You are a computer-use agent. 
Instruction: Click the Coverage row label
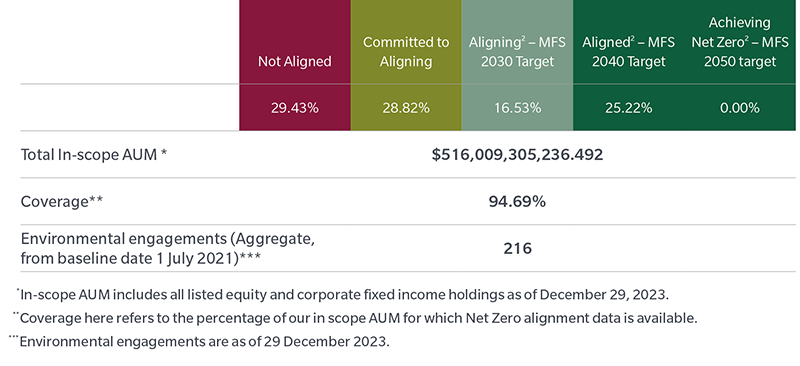61,202
